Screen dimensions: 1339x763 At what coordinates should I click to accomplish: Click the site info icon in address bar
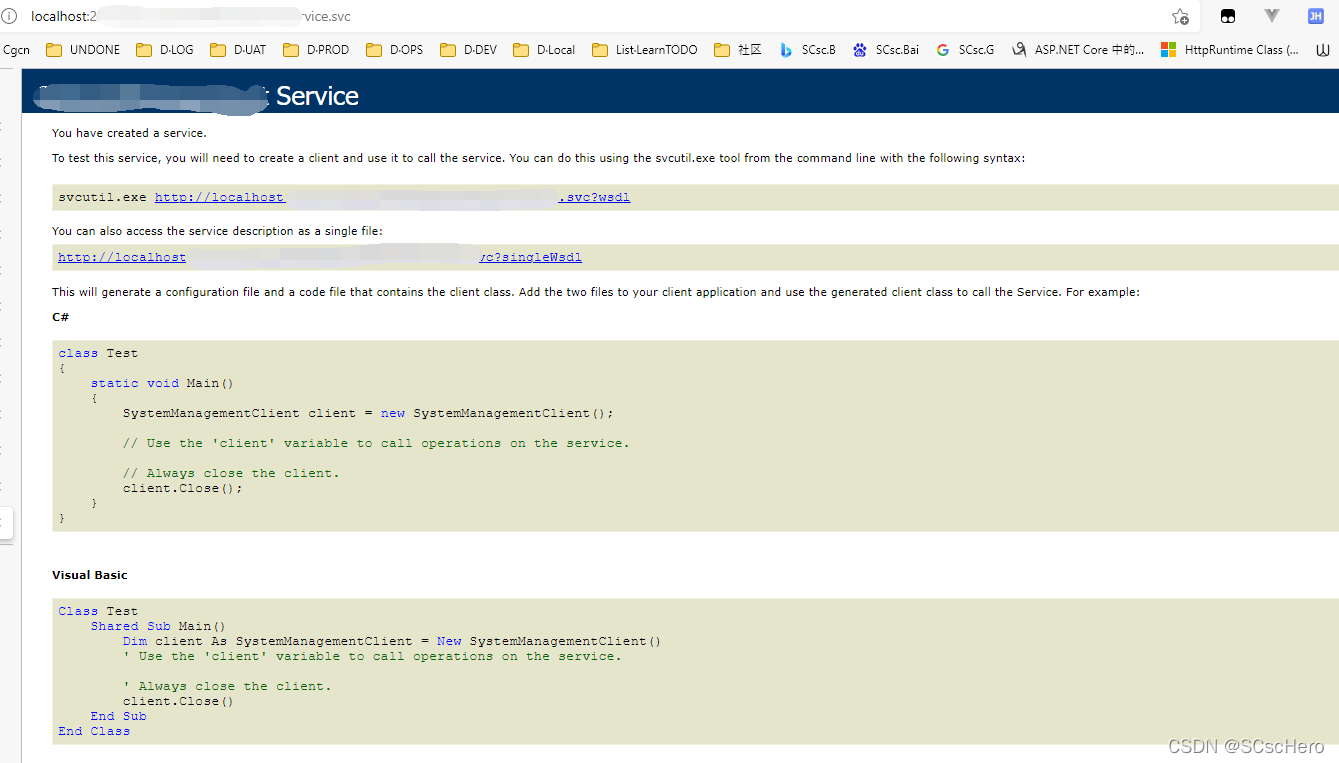click(10, 17)
